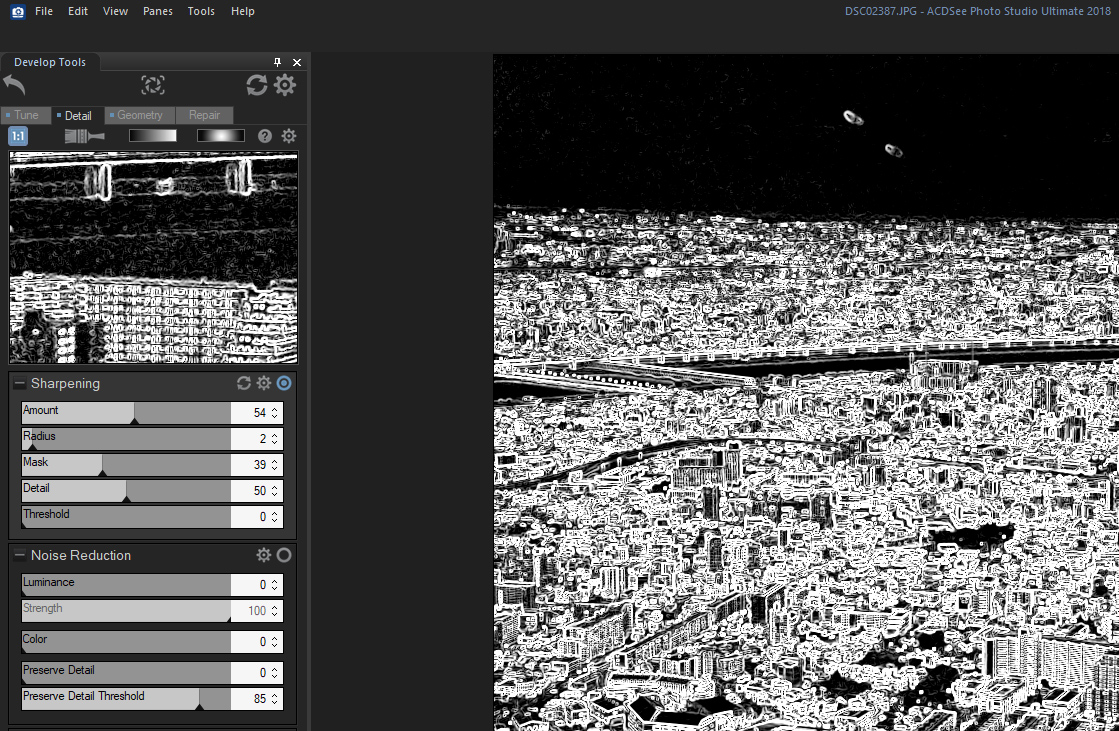
Task: Click the Sharpening Amount slider track
Action: (126, 413)
